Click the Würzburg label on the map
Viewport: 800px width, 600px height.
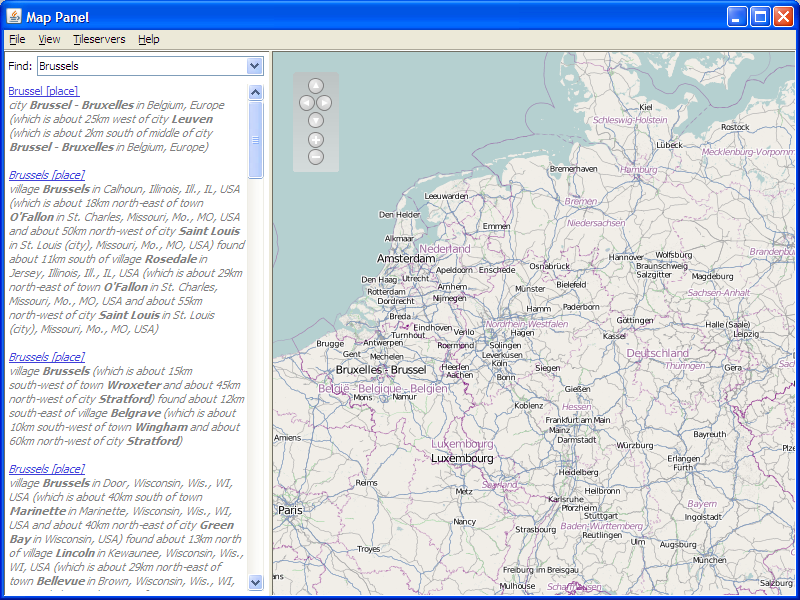[635, 445]
